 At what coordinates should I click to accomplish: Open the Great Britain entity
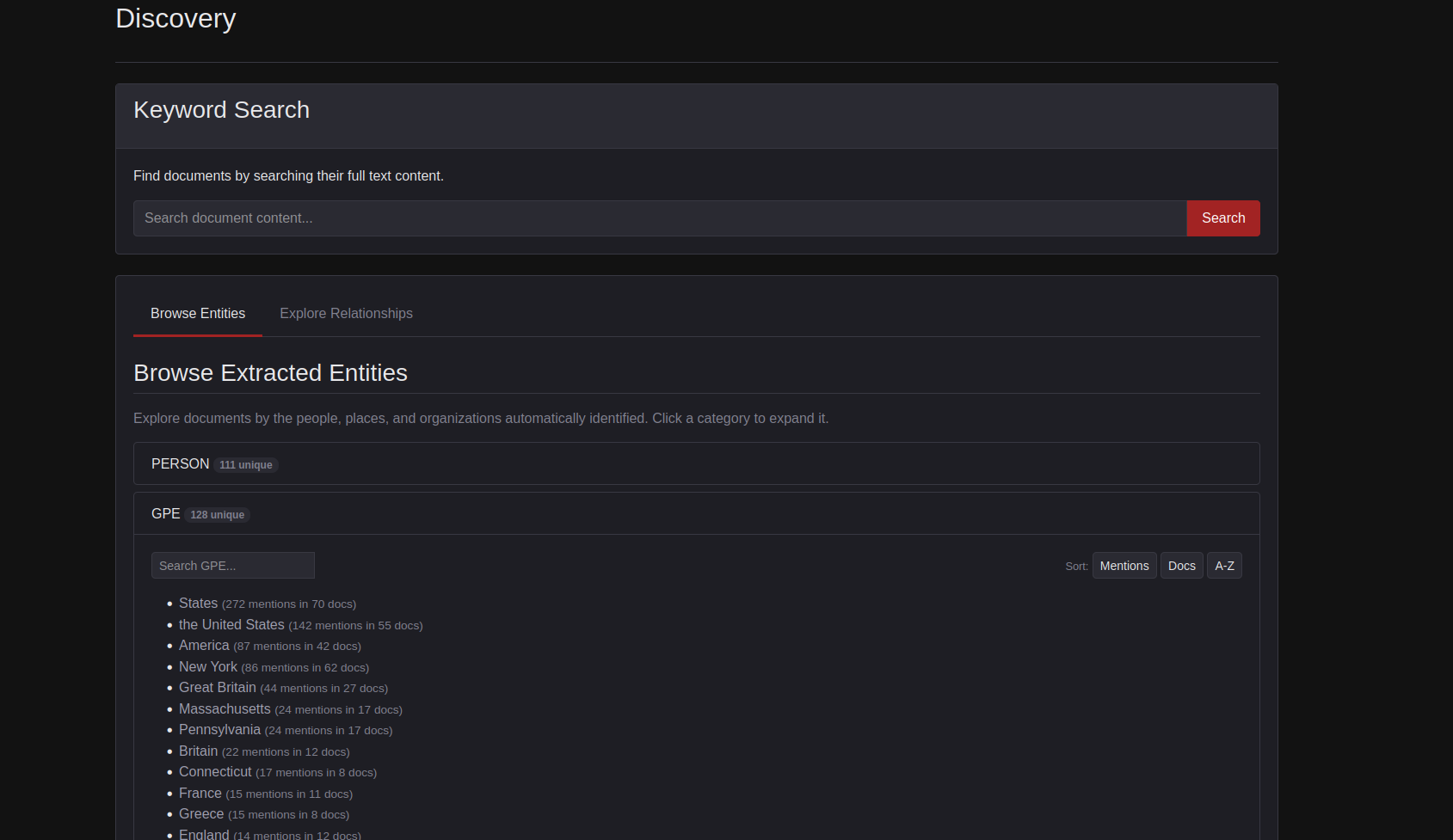[x=218, y=688]
